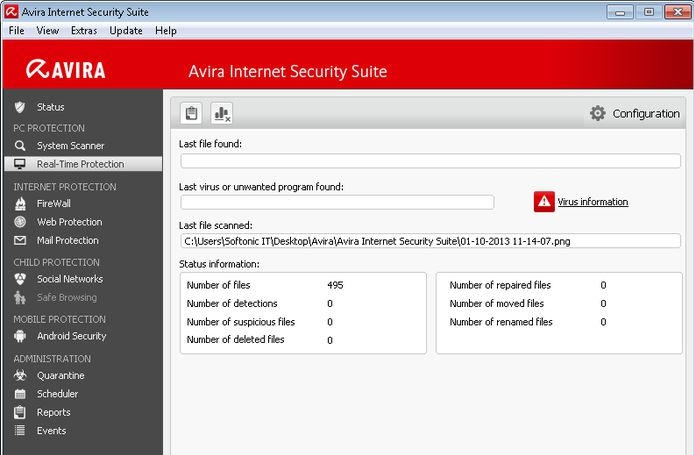Click the Quarantine biohazard icon
Viewport: 694px width, 455px height.
click(20, 375)
